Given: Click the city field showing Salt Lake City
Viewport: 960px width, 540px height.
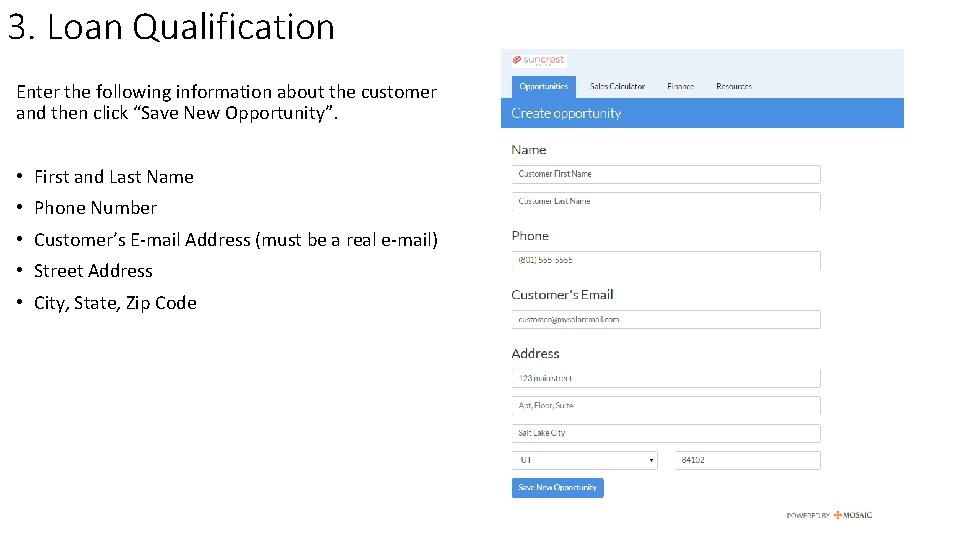Looking at the screenshot, I should (666, 433).
